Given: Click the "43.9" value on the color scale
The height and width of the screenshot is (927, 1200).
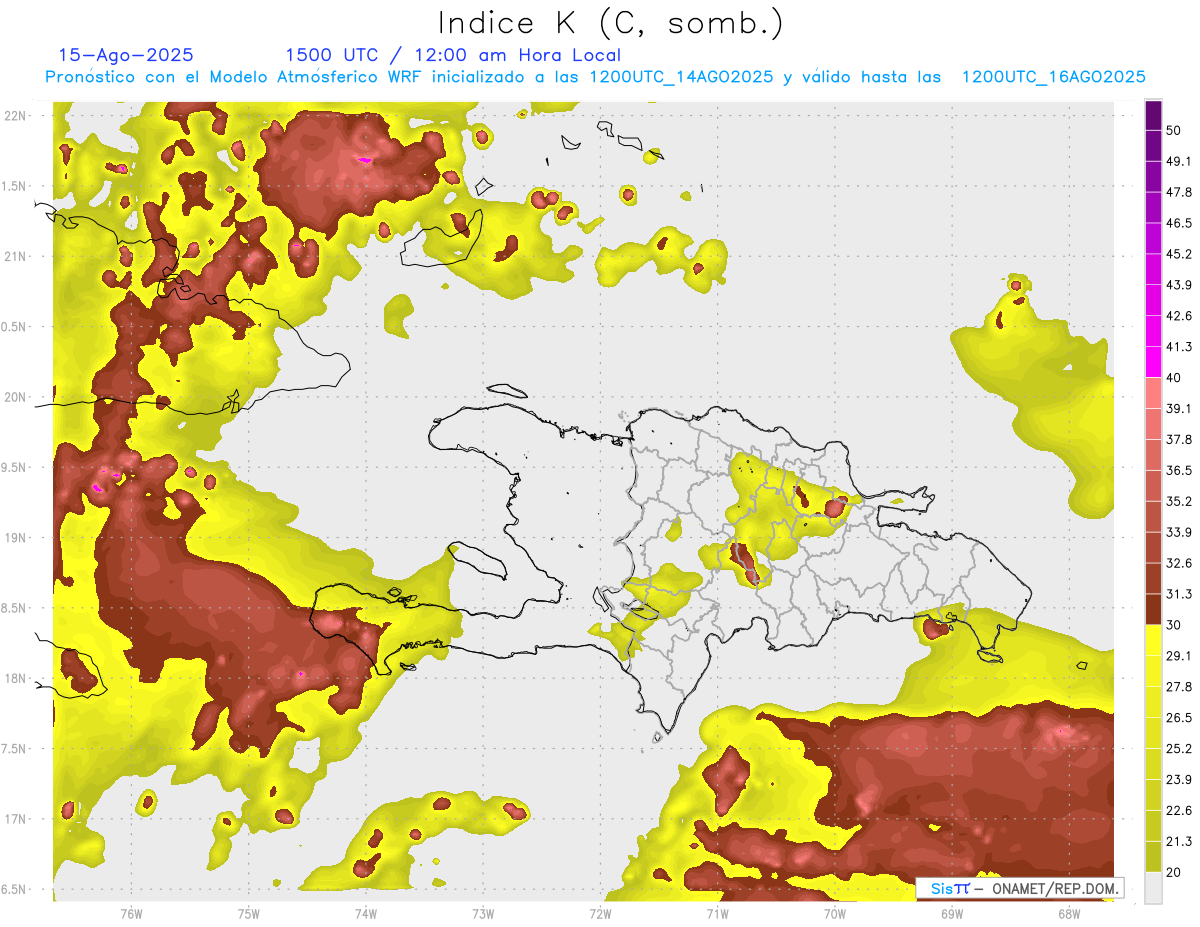Looking at the screenshot, I should click(1179, 285).
